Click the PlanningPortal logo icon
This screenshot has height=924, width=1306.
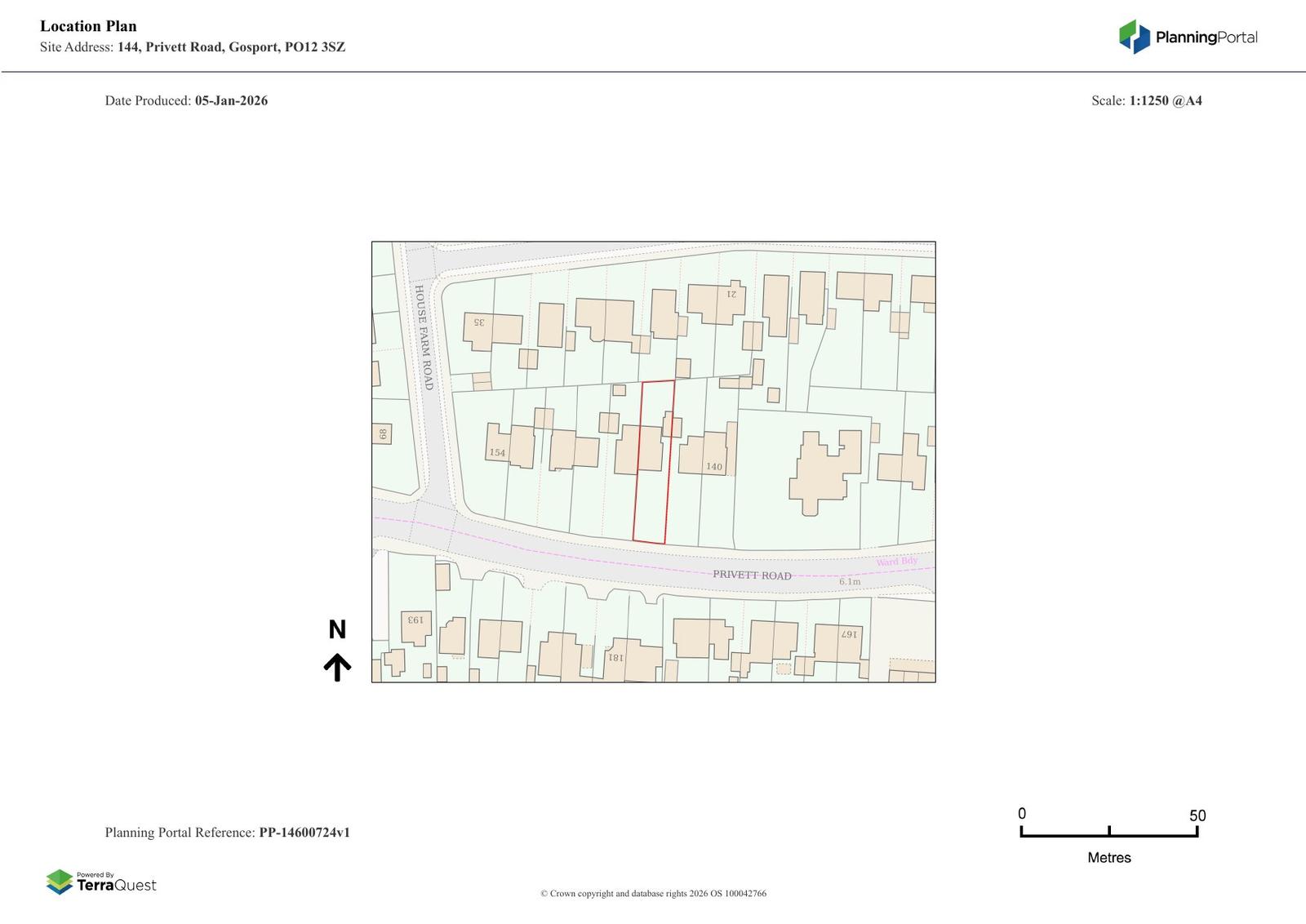click(x=1134, y=37)
